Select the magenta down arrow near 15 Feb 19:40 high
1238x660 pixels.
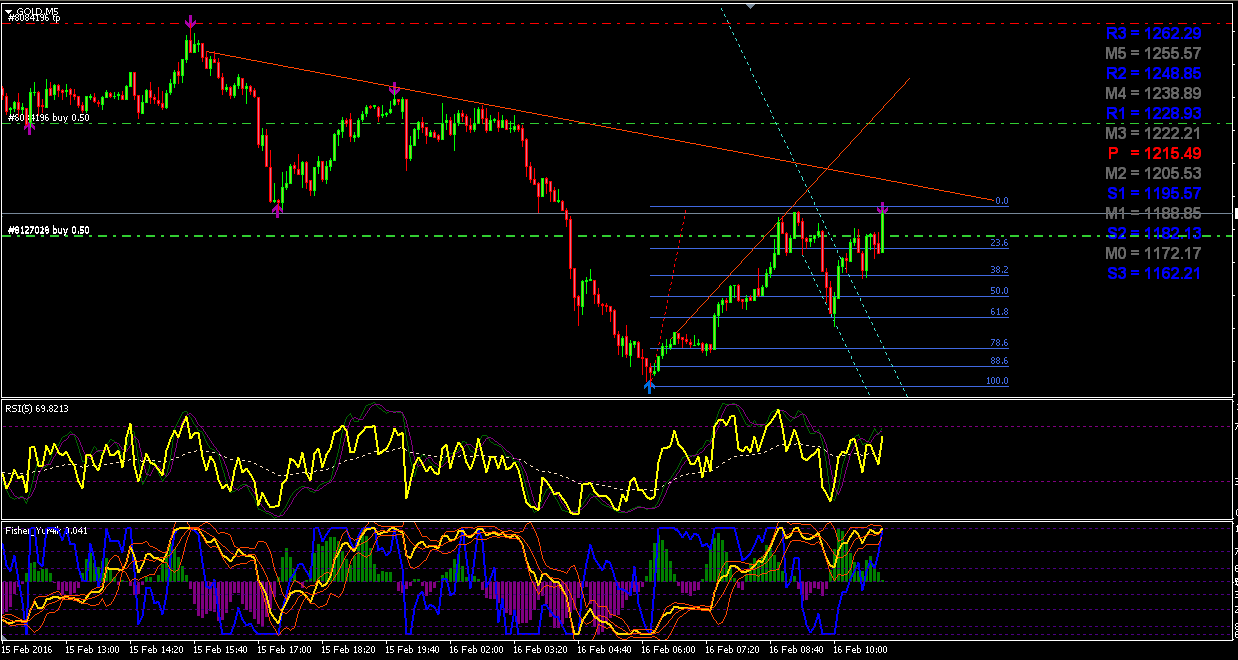[x=394, y=90]
